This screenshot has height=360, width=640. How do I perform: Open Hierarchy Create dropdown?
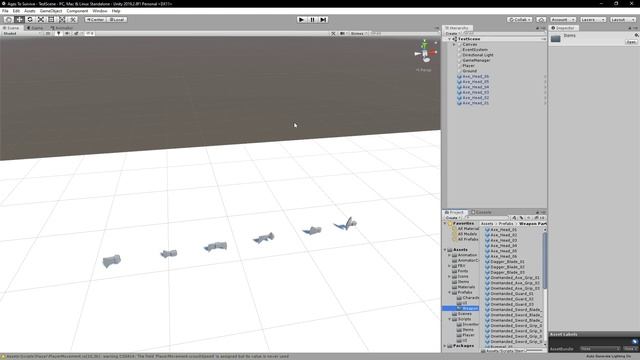[x=452, y=33]
